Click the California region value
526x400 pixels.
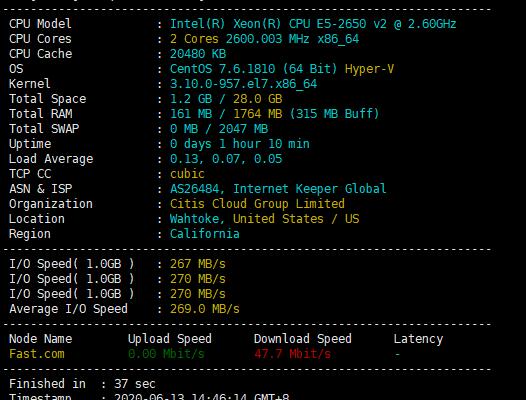pos(205,234)
